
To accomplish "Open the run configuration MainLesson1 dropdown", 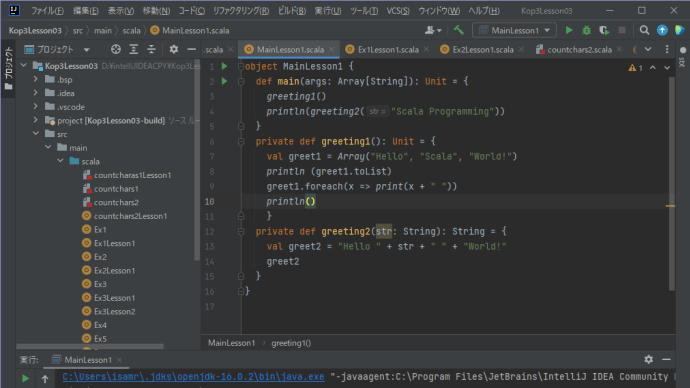I will (514, 30).
